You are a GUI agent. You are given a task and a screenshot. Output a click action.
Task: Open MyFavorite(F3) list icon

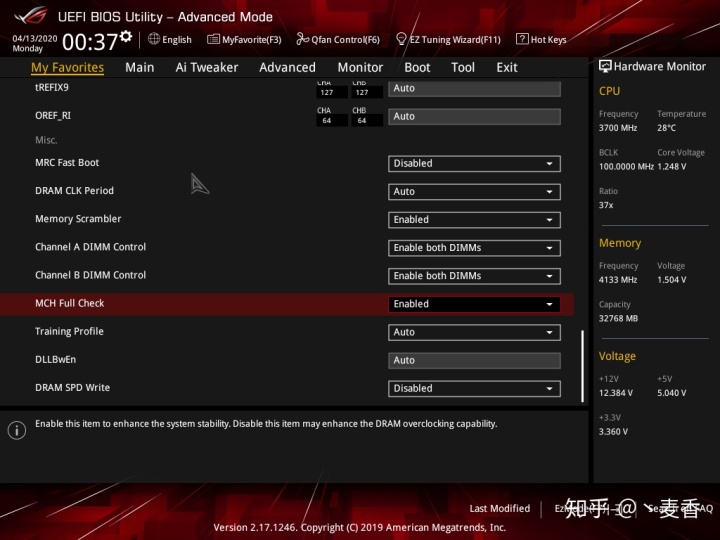point(213,39)
